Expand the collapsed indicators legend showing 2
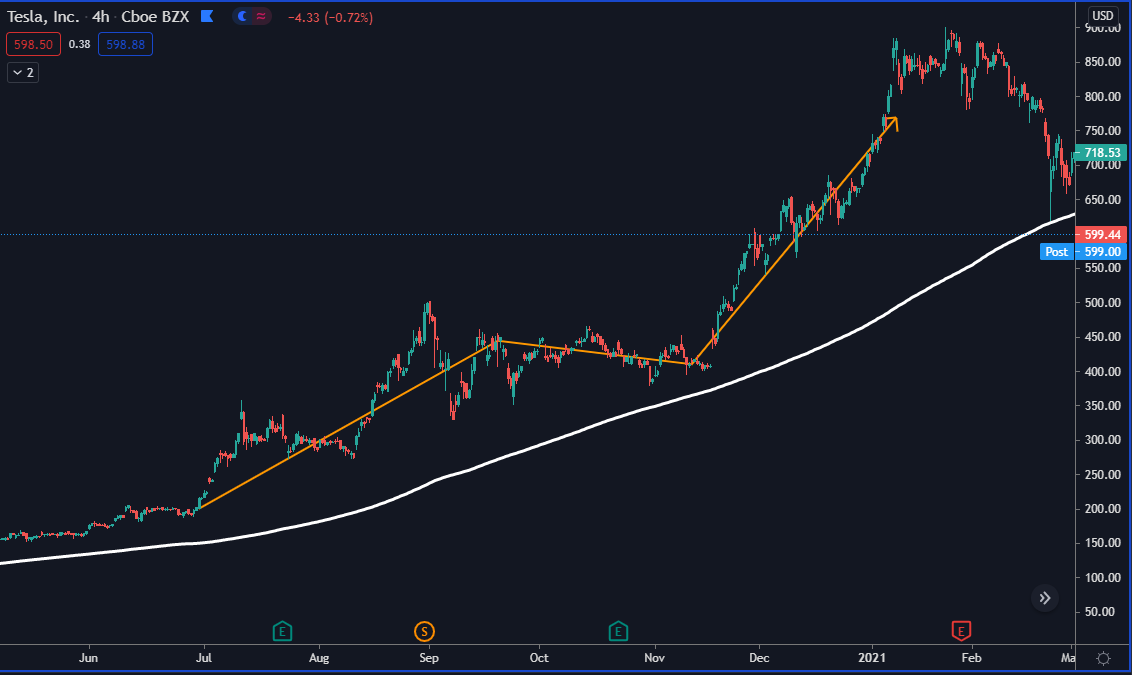The height and width of the screenshot is (675, 1132). [23, 72]
